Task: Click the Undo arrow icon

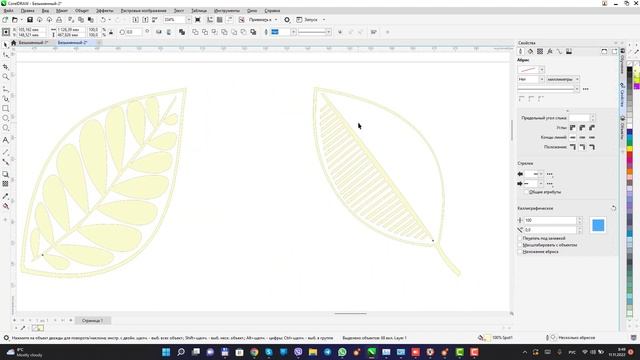Action: pyautogui.click(x=103, y=20)
